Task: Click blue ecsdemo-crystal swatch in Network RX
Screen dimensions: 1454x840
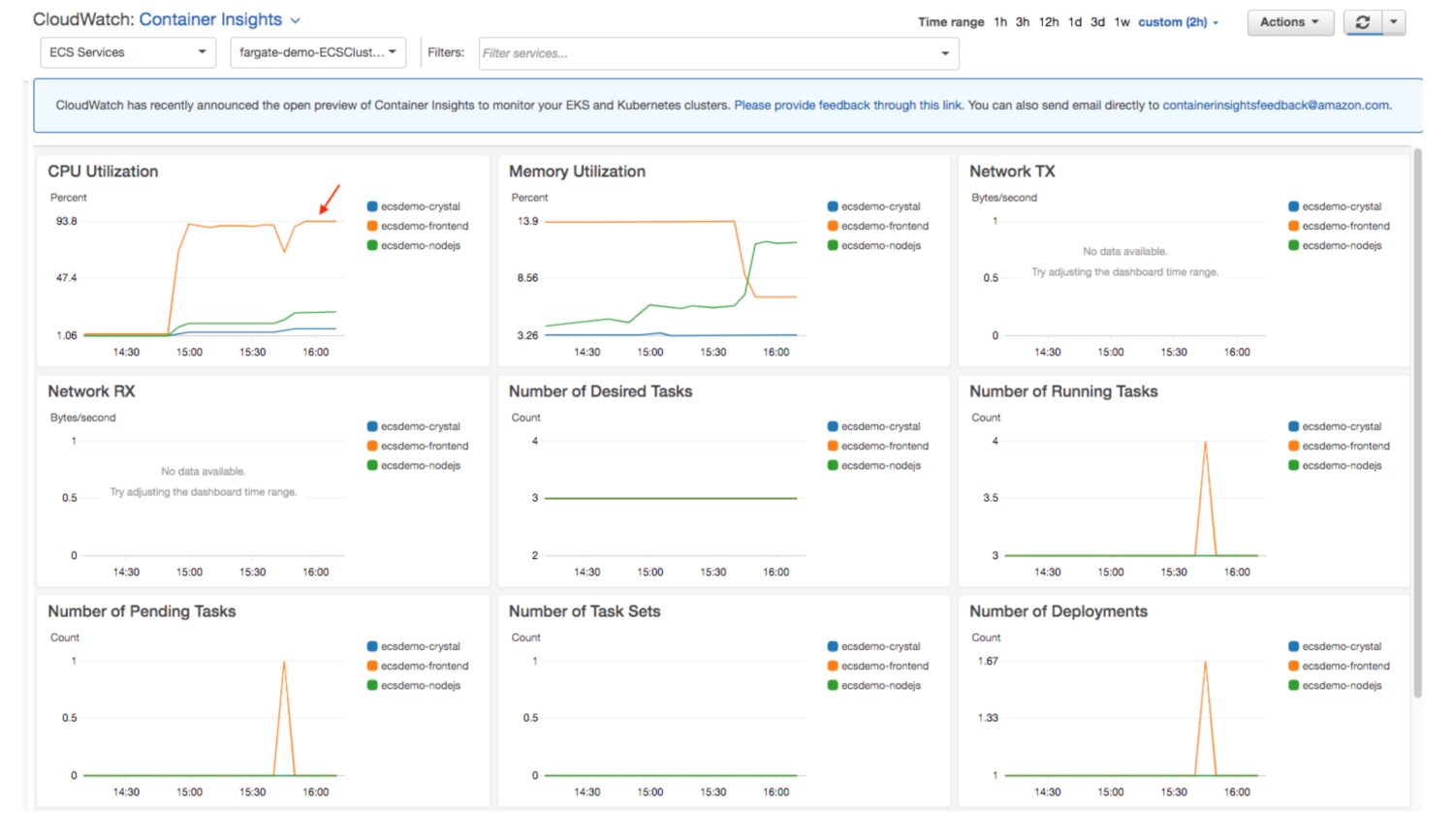Action: pos(372,426)
